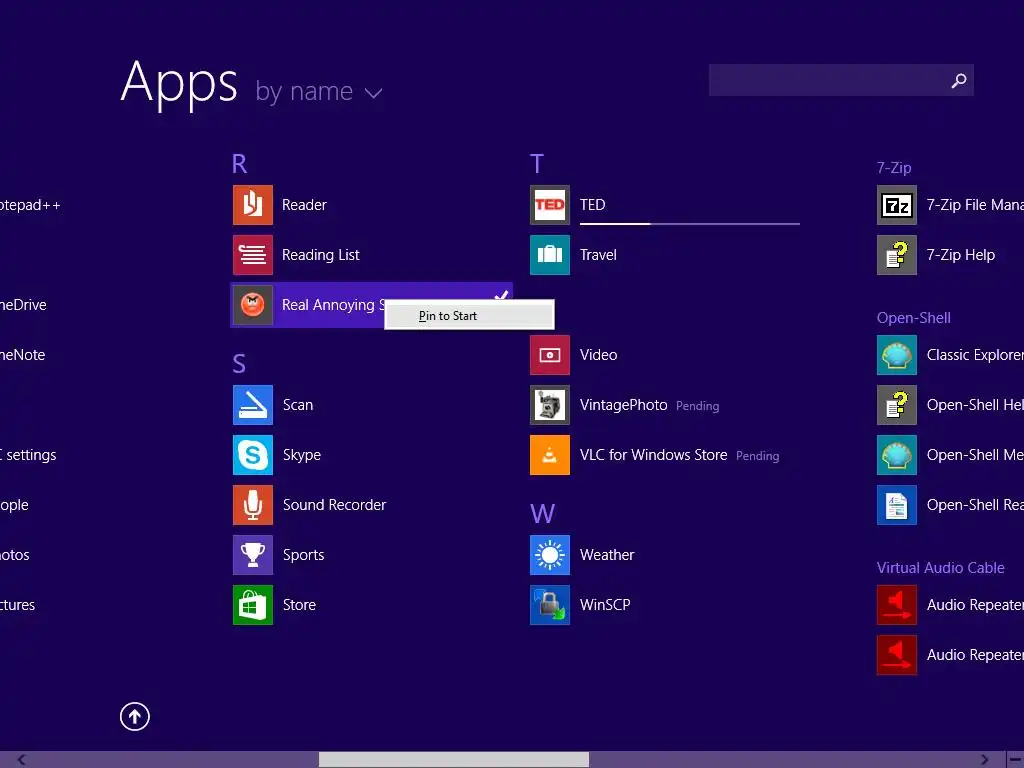This screenshot has width=1024, height=768.
Task: Click the TED install progress bar
Action: click(x=690, y=223)
